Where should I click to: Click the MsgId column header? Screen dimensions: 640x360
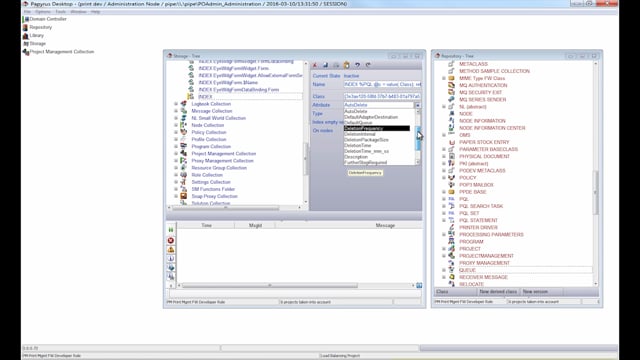click(x=255, y=225)
